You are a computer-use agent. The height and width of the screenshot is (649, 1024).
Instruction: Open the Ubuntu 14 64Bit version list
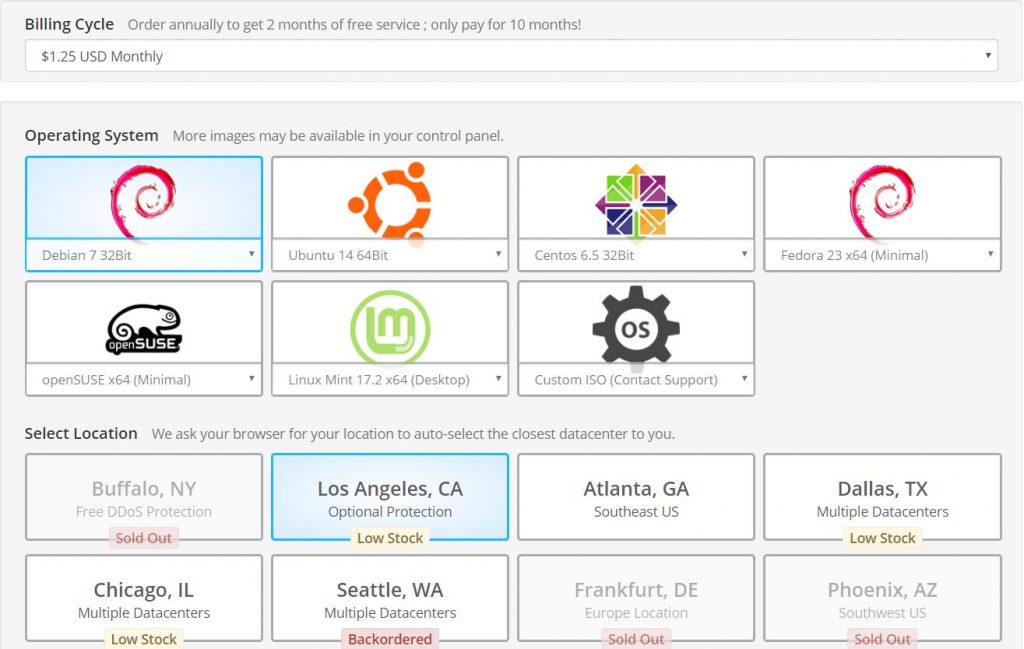pyautogui.click(x=390, y=255)
